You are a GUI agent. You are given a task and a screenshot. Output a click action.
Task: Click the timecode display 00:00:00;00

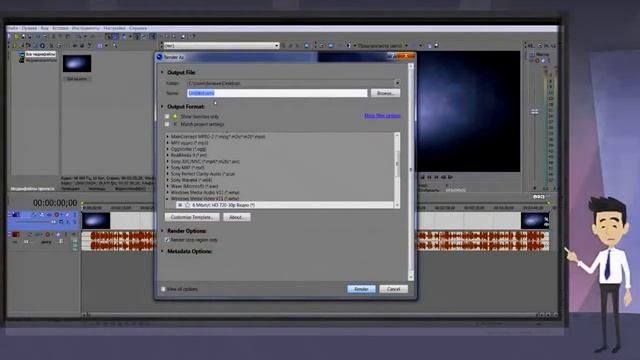(55, 203)
